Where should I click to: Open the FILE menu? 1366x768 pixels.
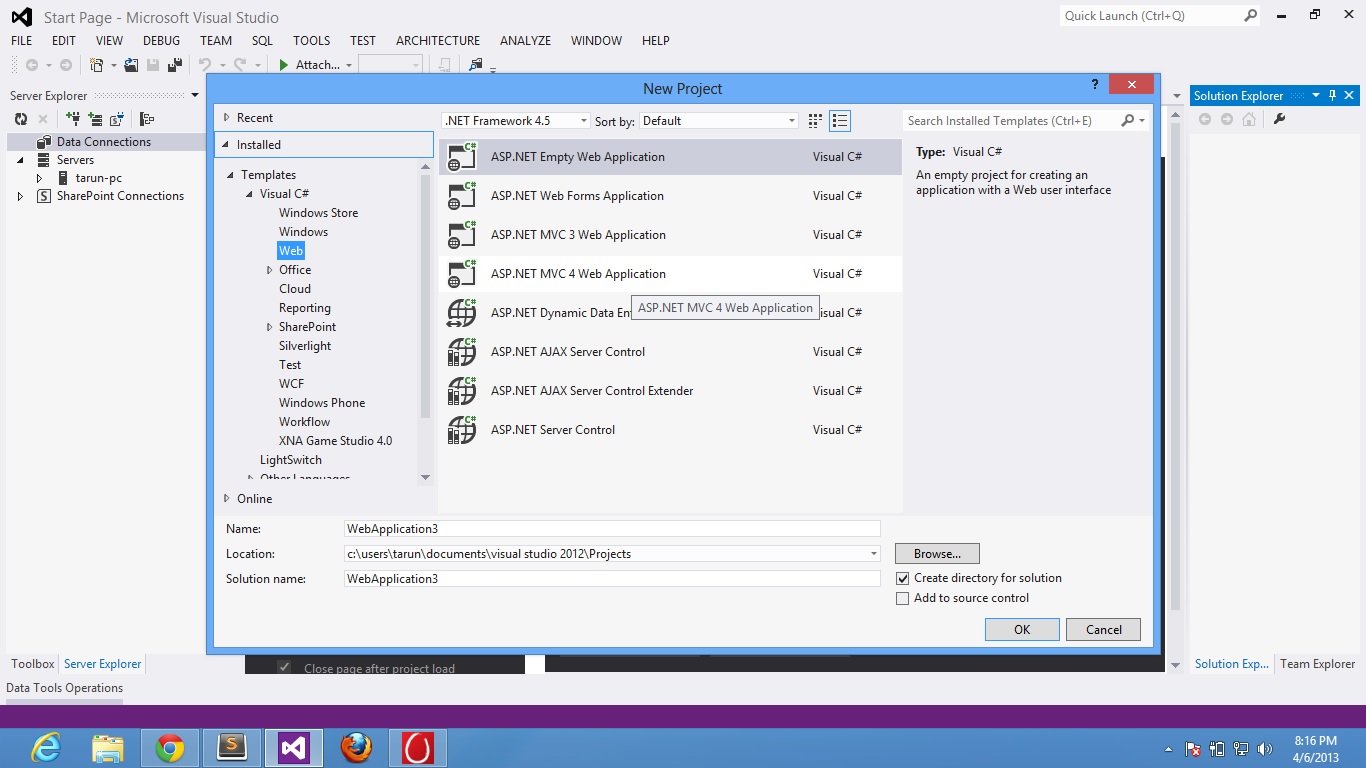point(21,41)
